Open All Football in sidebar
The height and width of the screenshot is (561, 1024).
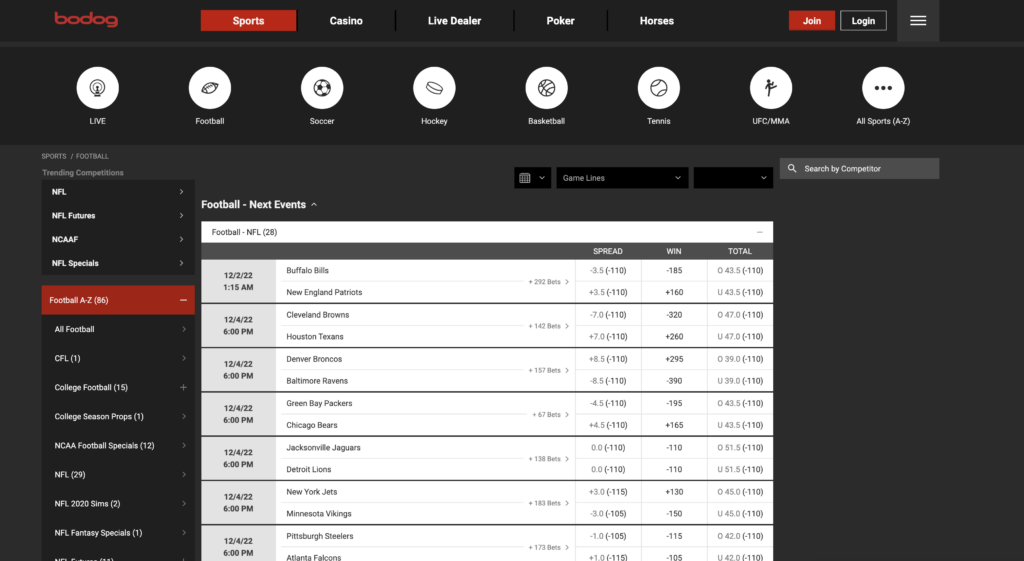(118, 329)
